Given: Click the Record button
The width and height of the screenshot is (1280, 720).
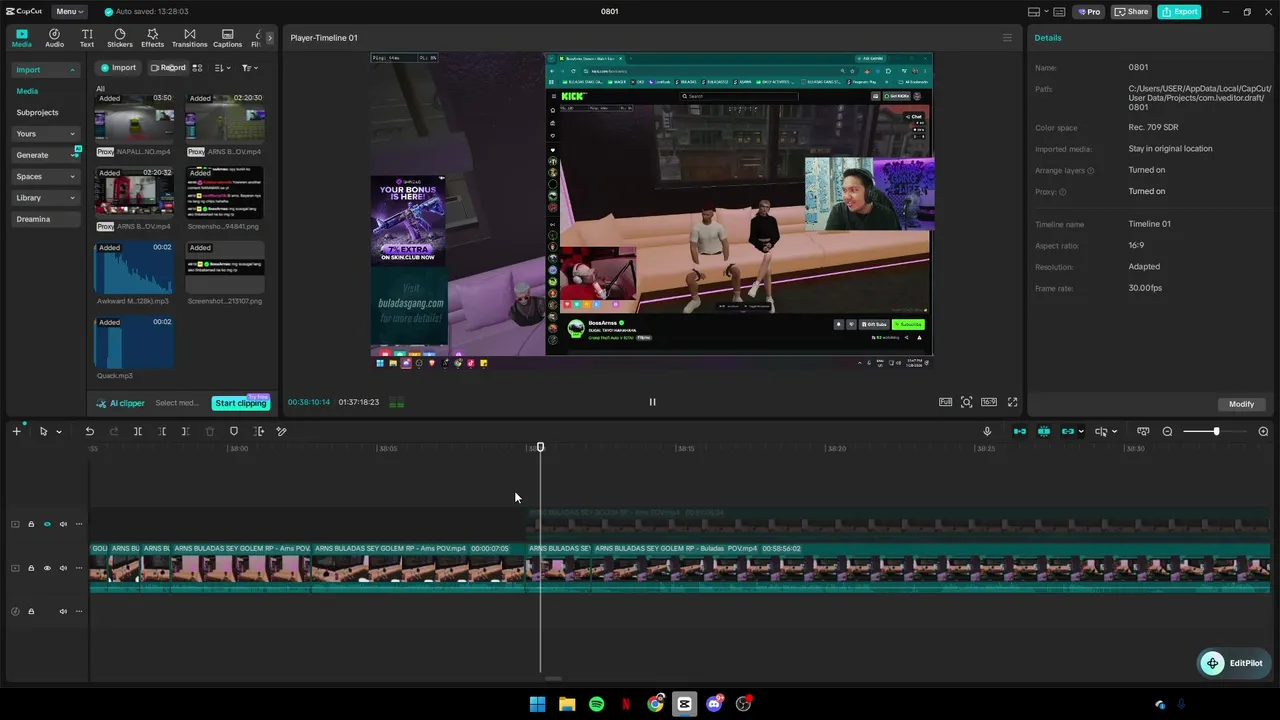Looking at the screenshot, I should click(167, 68).
